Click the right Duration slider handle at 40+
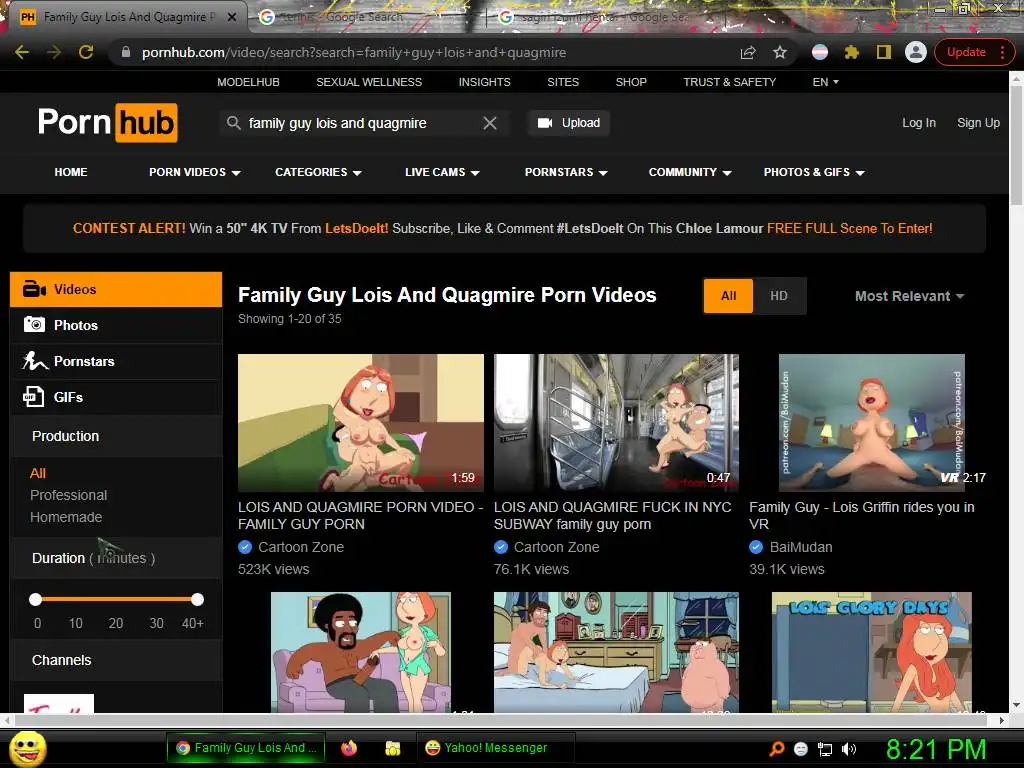The height and width of the screenshot is (768, 1024). tap(197, 599)
